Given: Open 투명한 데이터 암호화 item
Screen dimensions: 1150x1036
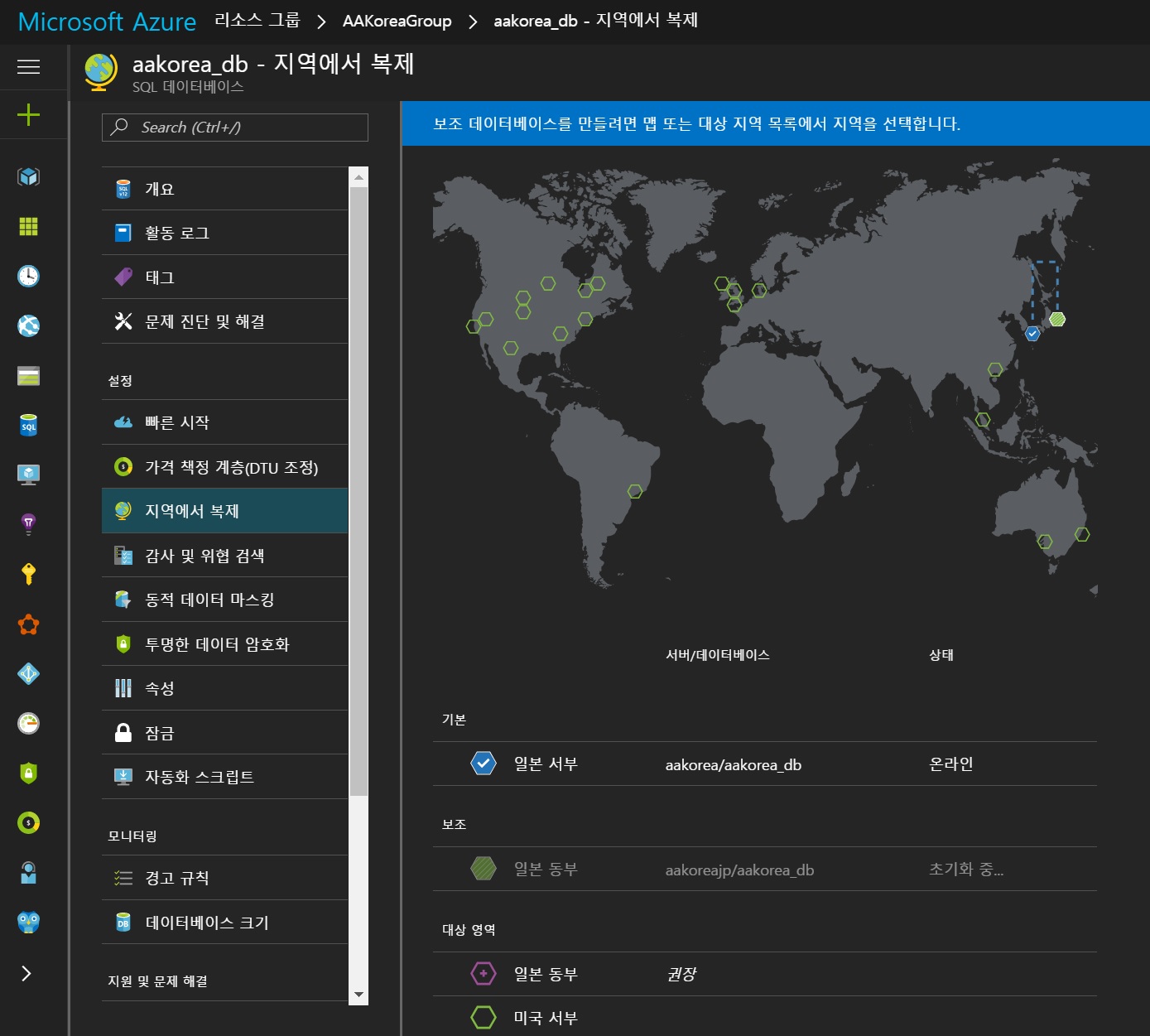Looking at the screenshot, I should tap(225, 644).
